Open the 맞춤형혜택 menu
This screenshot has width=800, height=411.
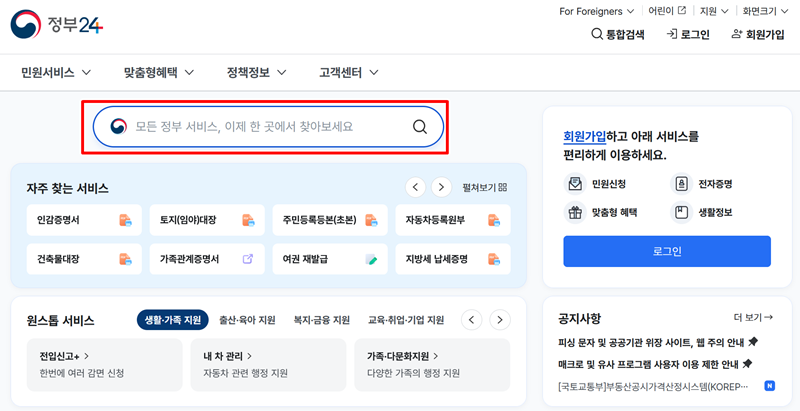(x=159, y=73)
